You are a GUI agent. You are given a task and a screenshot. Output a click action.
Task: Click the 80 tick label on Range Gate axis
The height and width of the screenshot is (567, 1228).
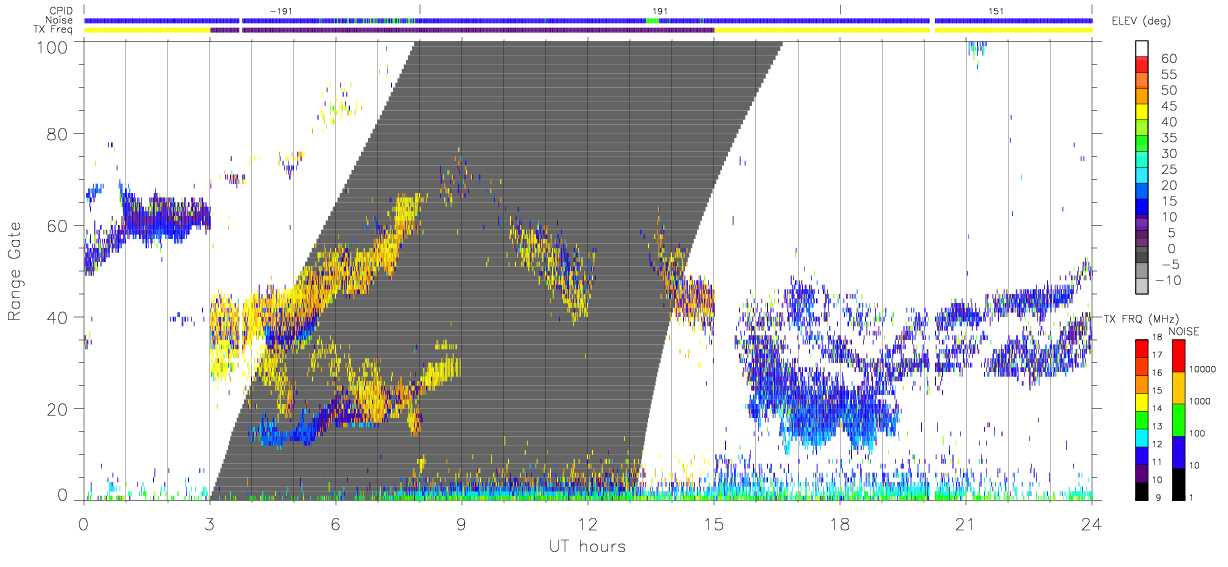[x=59, y=134]
